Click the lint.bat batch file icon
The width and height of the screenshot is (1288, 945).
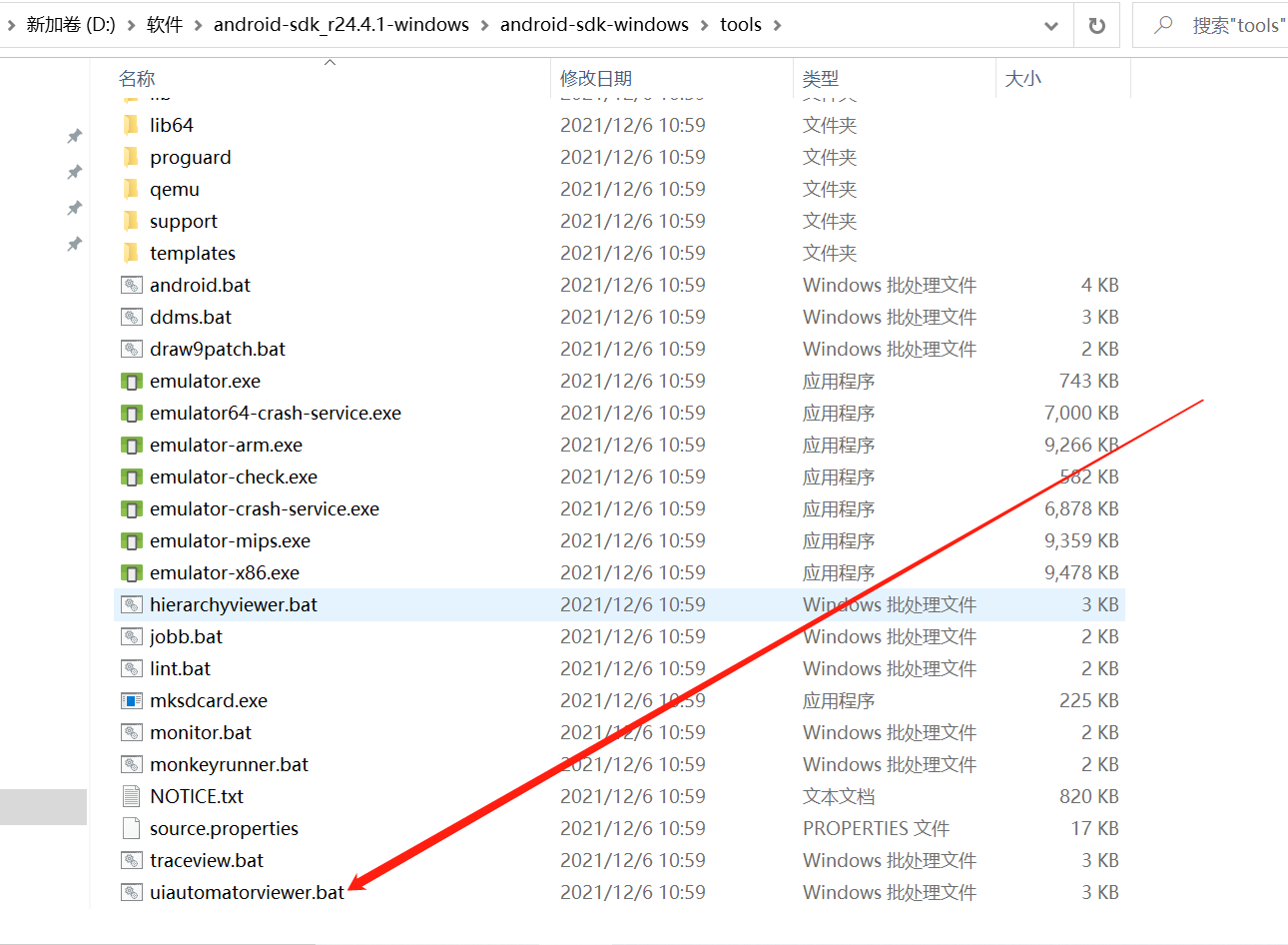coord(131,668)
